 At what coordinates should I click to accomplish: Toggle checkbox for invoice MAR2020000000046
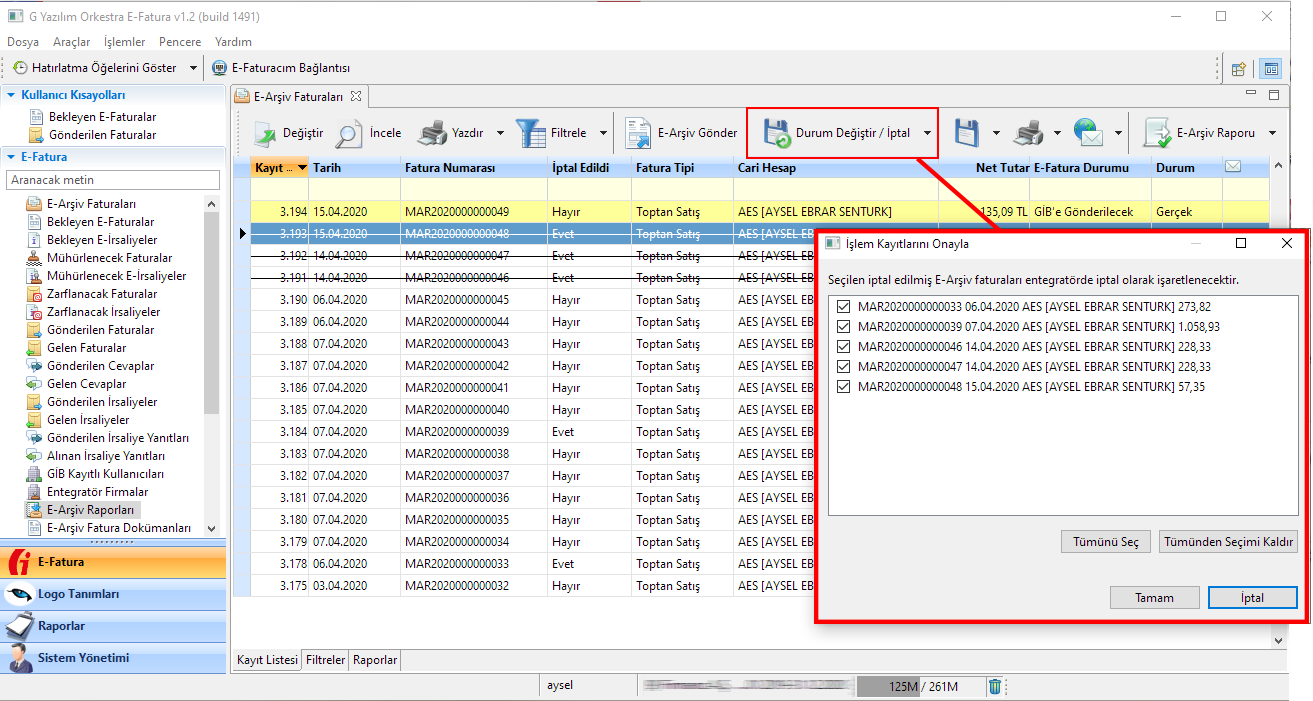(843, 347)
